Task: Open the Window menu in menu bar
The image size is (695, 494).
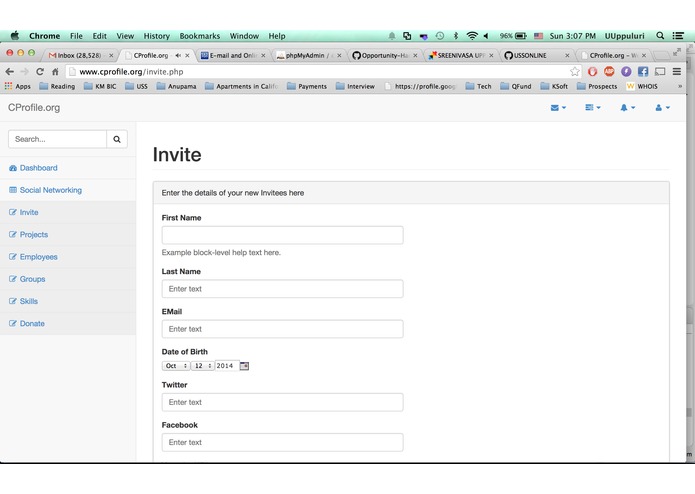Action: 244,36
